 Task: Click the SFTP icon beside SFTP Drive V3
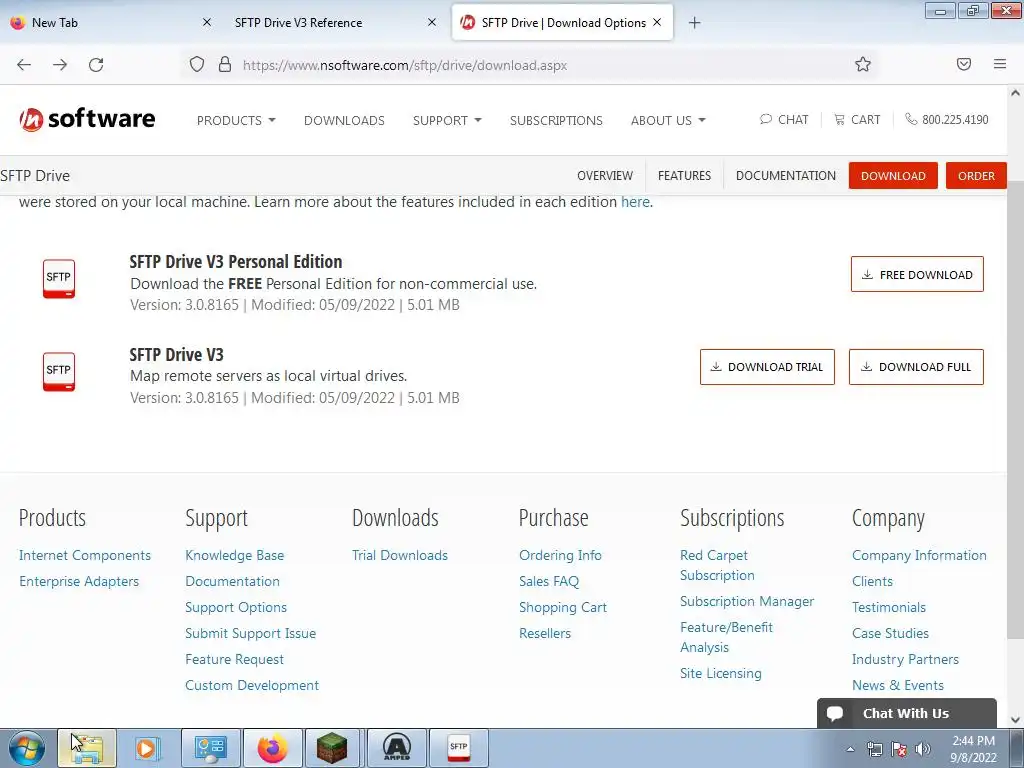pyautogui.click(x=59, y=372)
